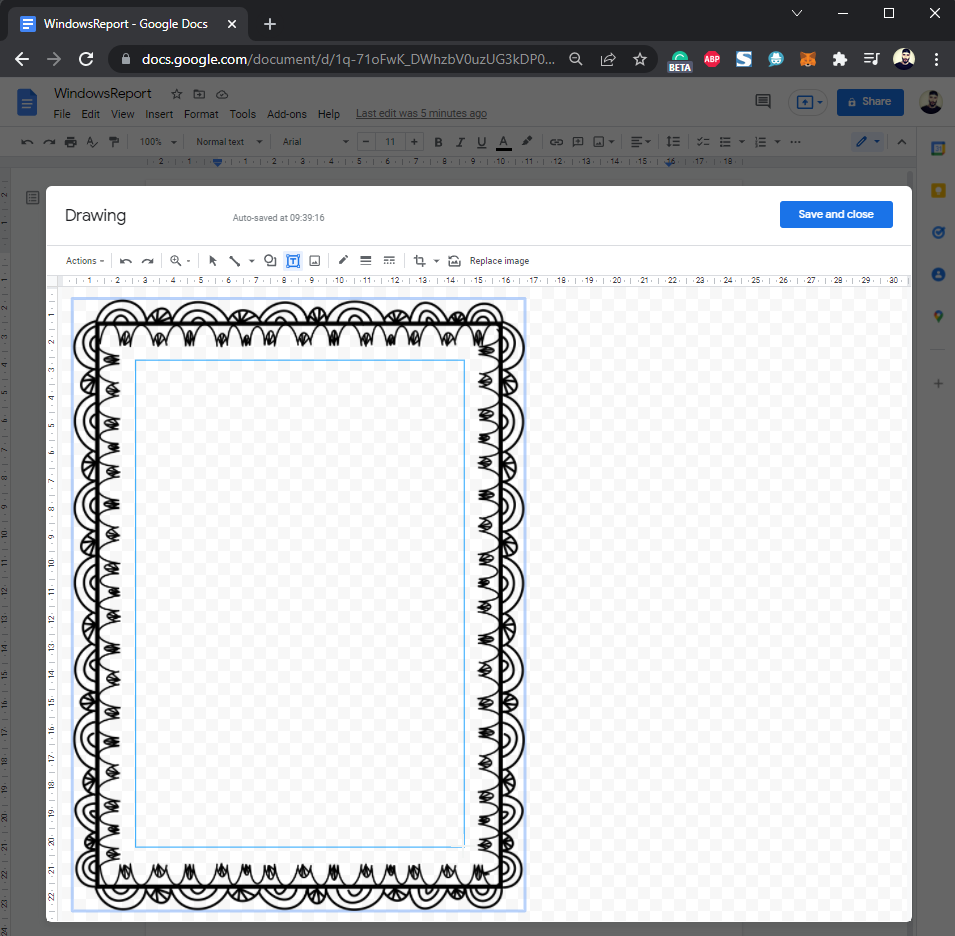This screenshot has height=936, width=955.
Task: Choose the Select arrow tool
Action: pyautogui.click(x=213, y=261)
